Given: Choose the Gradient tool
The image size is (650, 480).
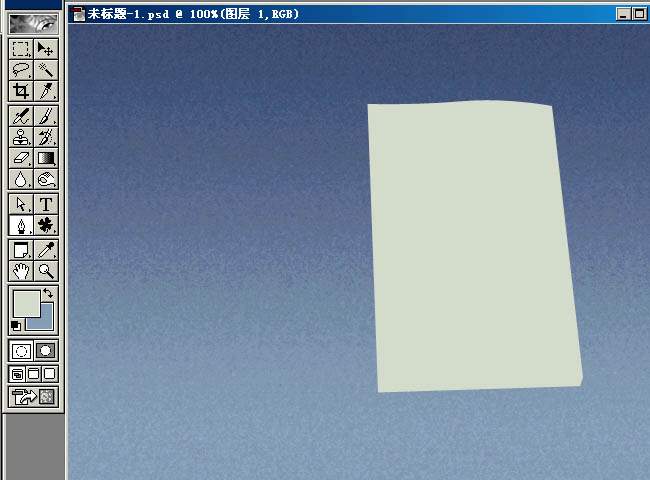Looking at the screenshot, I should click(x=46, y=158).
